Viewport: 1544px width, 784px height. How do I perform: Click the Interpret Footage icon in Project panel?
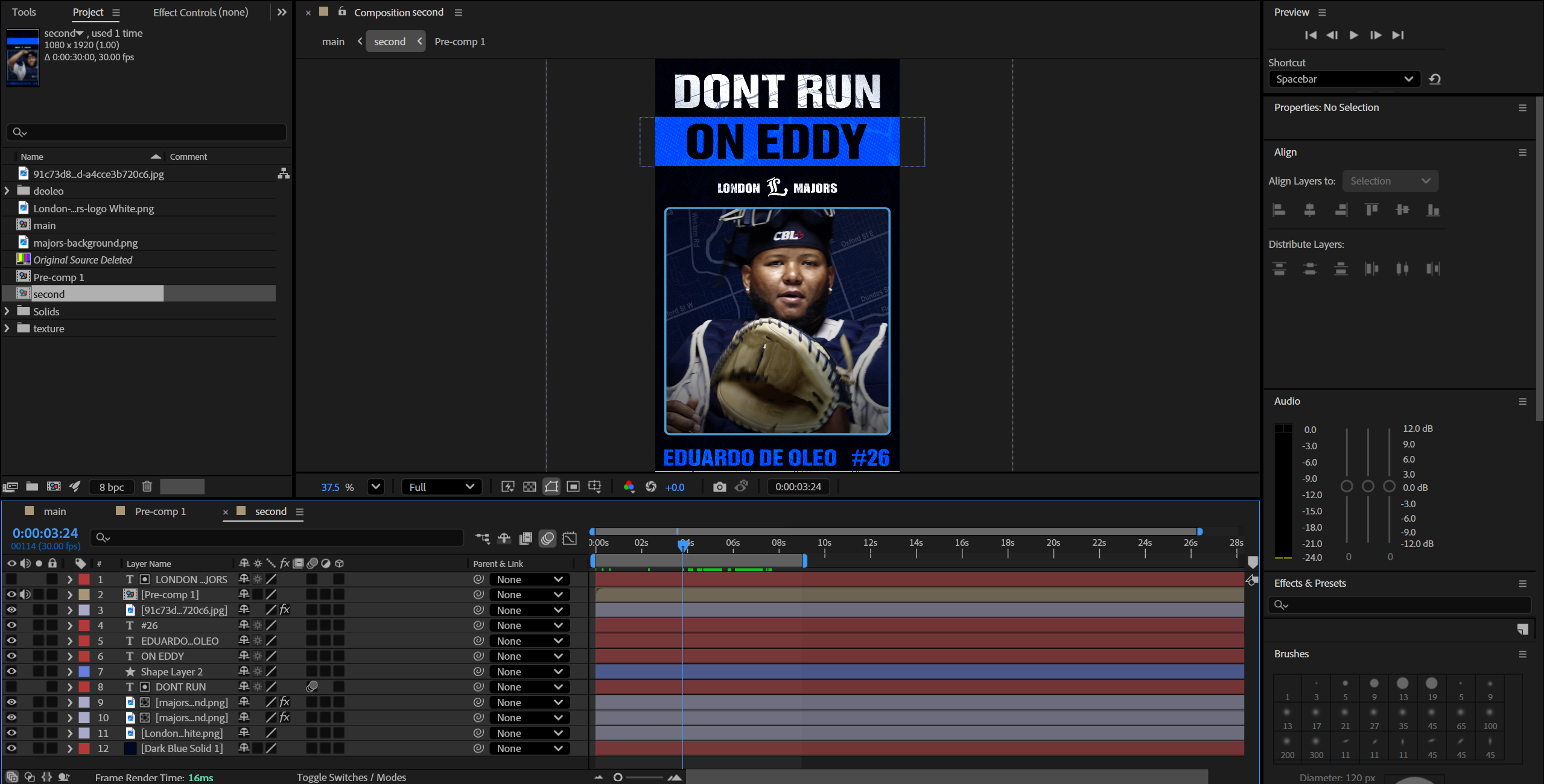[x=10, y=486]
